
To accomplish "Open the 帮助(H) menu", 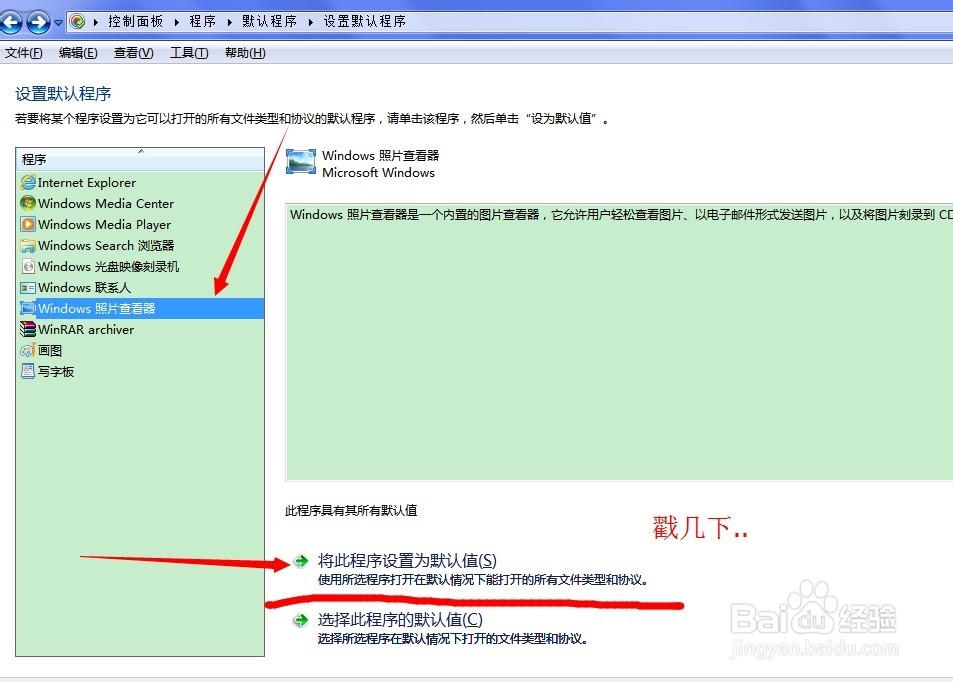I will click(245, 53).
